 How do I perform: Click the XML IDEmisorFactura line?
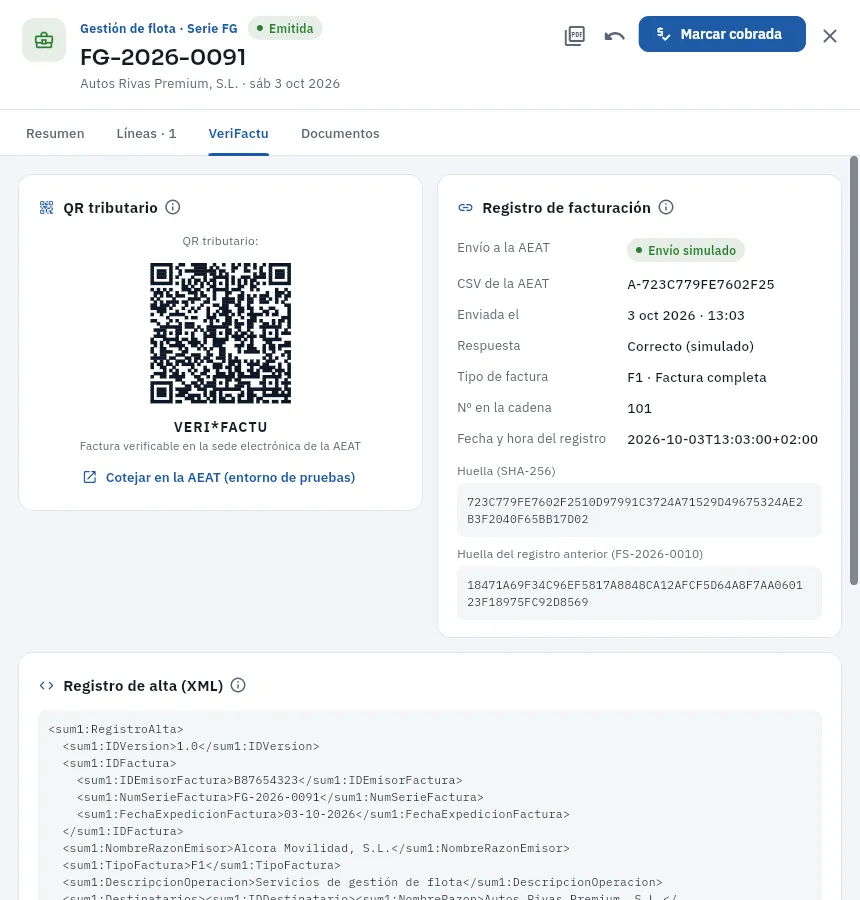pos(270,780)
